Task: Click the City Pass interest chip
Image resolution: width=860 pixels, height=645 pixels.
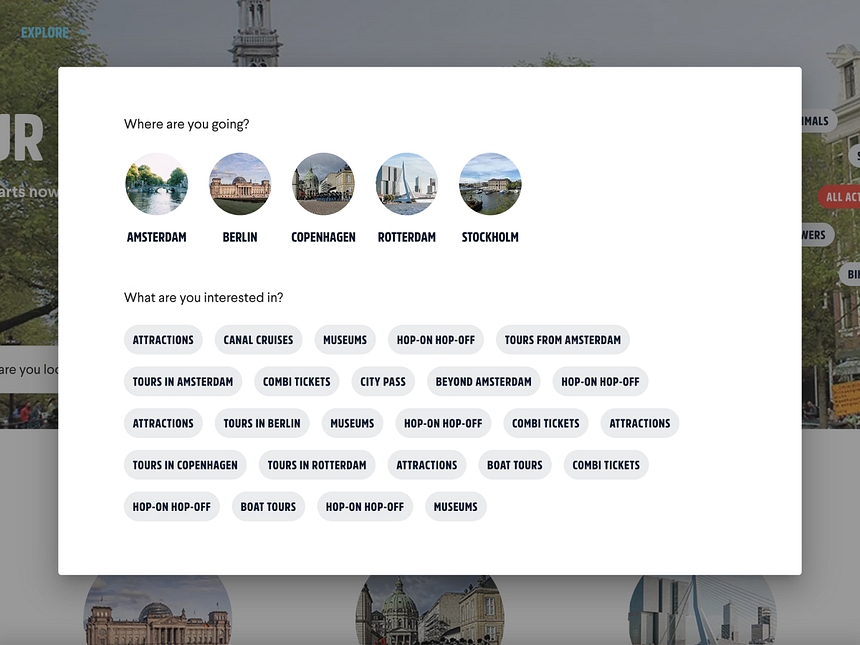Action: pos(383,382)
